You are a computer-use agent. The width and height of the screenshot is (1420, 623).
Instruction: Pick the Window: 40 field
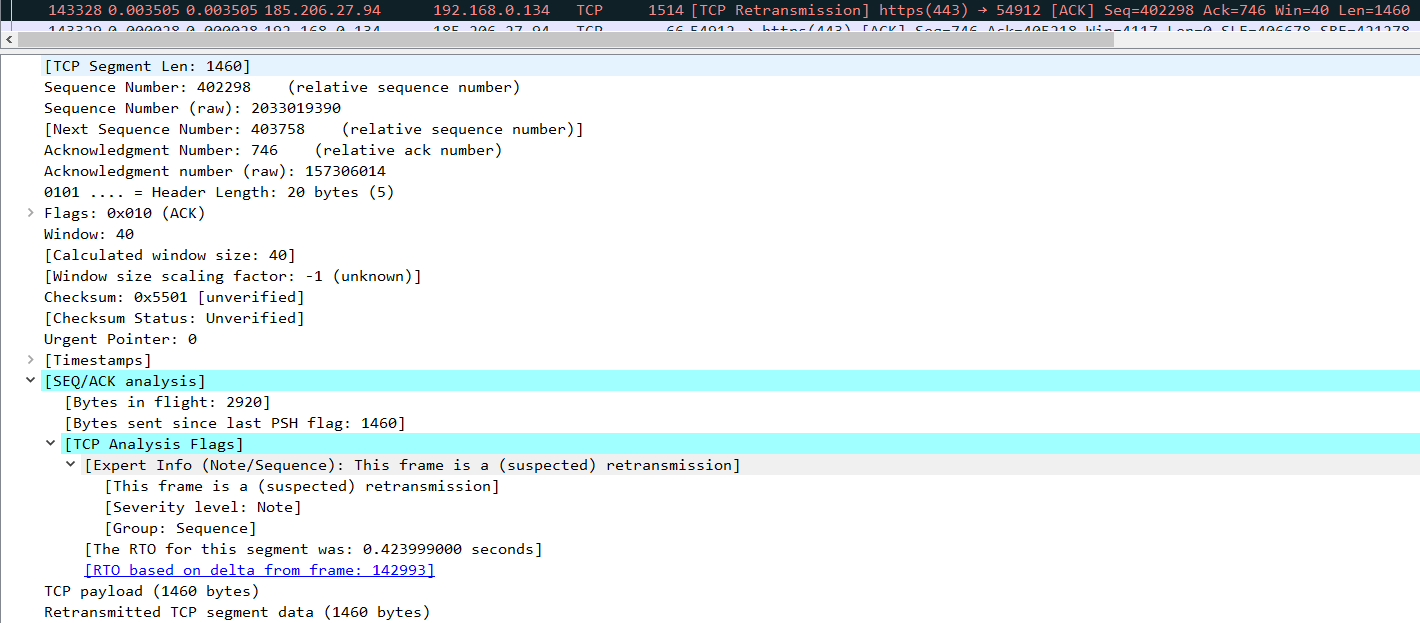[x=88, y=234]
